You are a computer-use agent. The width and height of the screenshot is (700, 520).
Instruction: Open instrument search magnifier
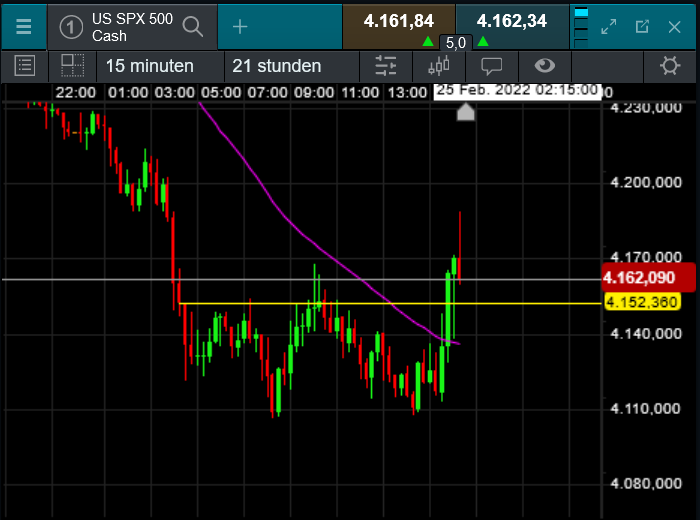pos(192,27)
